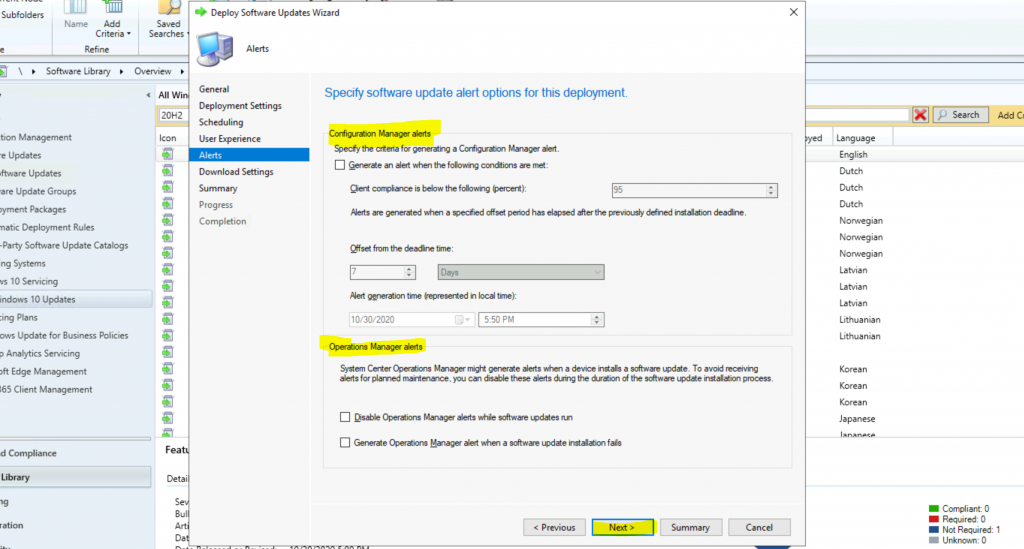The height and width of the screenshot is (549, 1024).
Task: Click the Next button in the wizard
Action: click(622, 527)
